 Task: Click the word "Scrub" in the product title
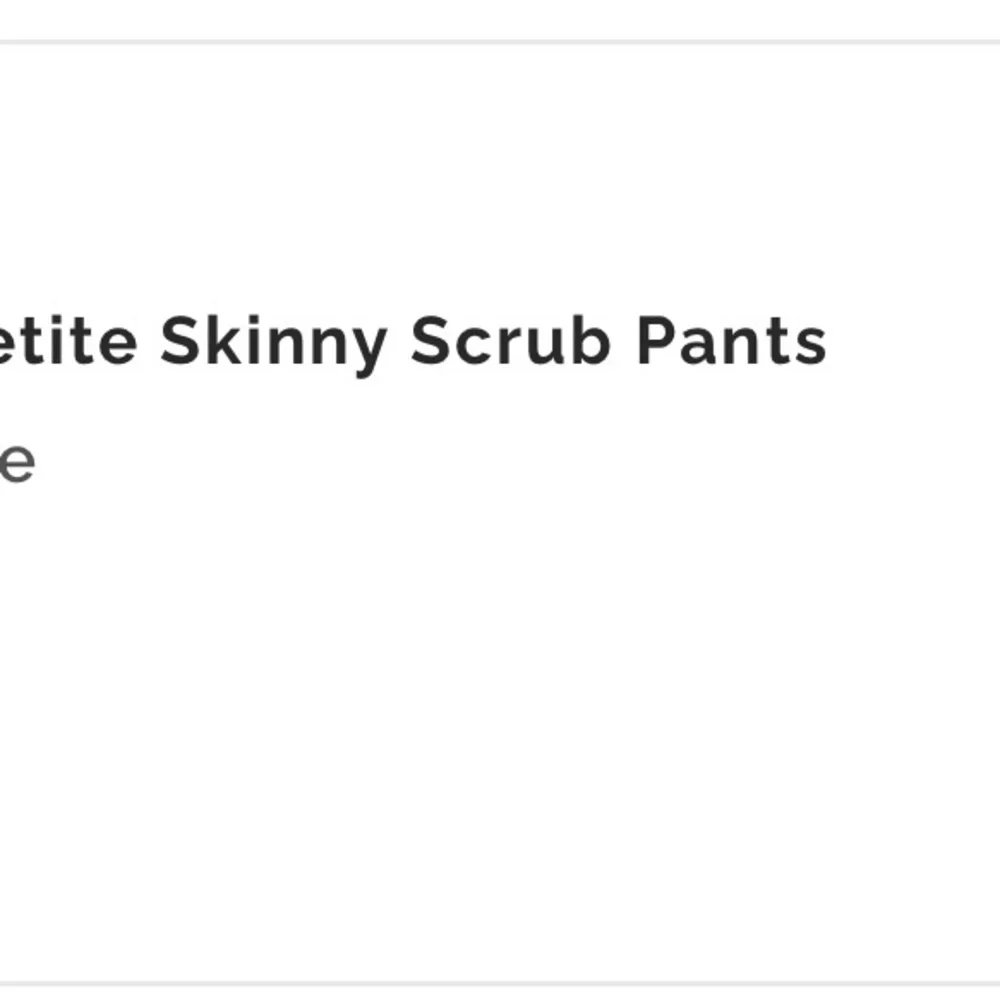[x=510, y=343]
